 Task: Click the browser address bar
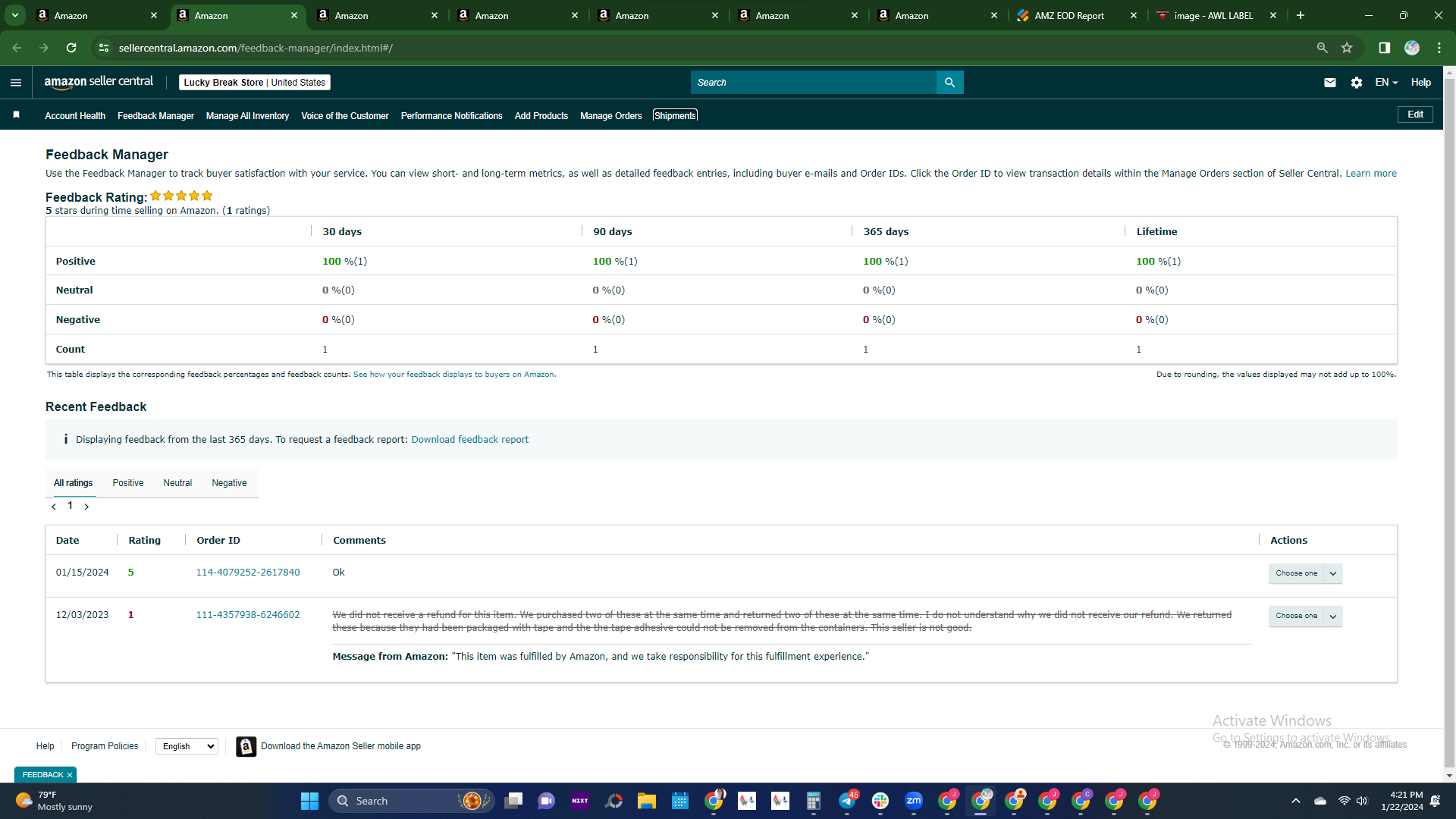(x=705, y=48)
